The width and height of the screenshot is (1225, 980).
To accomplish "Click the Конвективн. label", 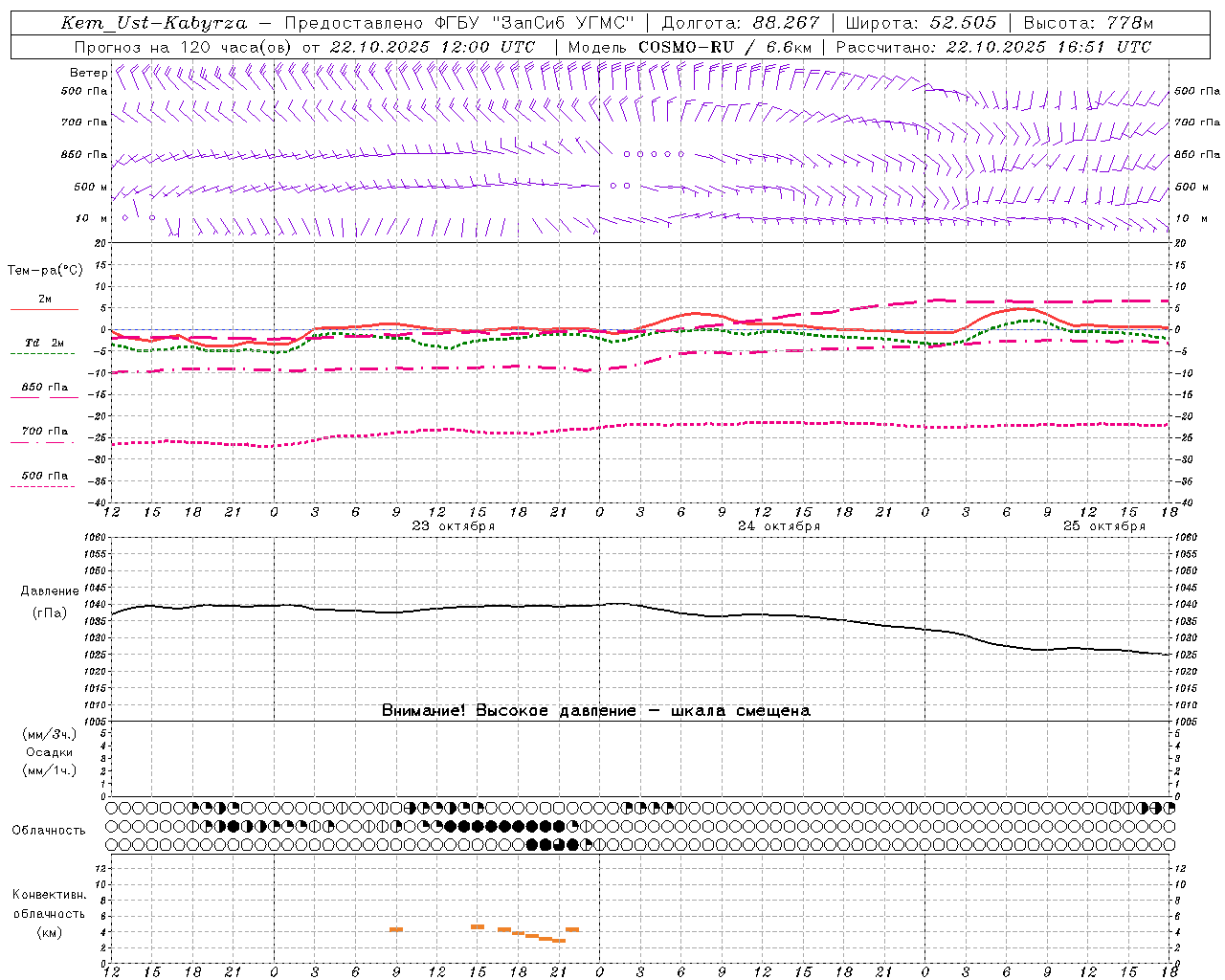I will 49,895.
